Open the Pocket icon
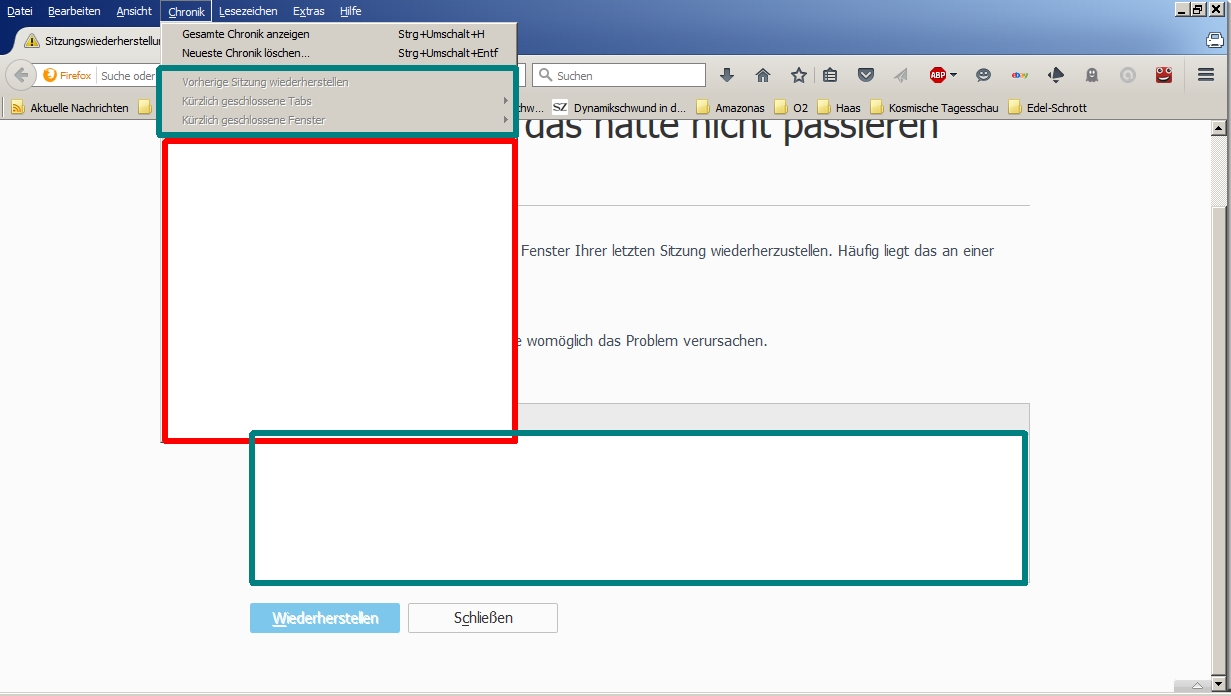1231x696 pixels. pyautogui.click(x=866, y=75)
